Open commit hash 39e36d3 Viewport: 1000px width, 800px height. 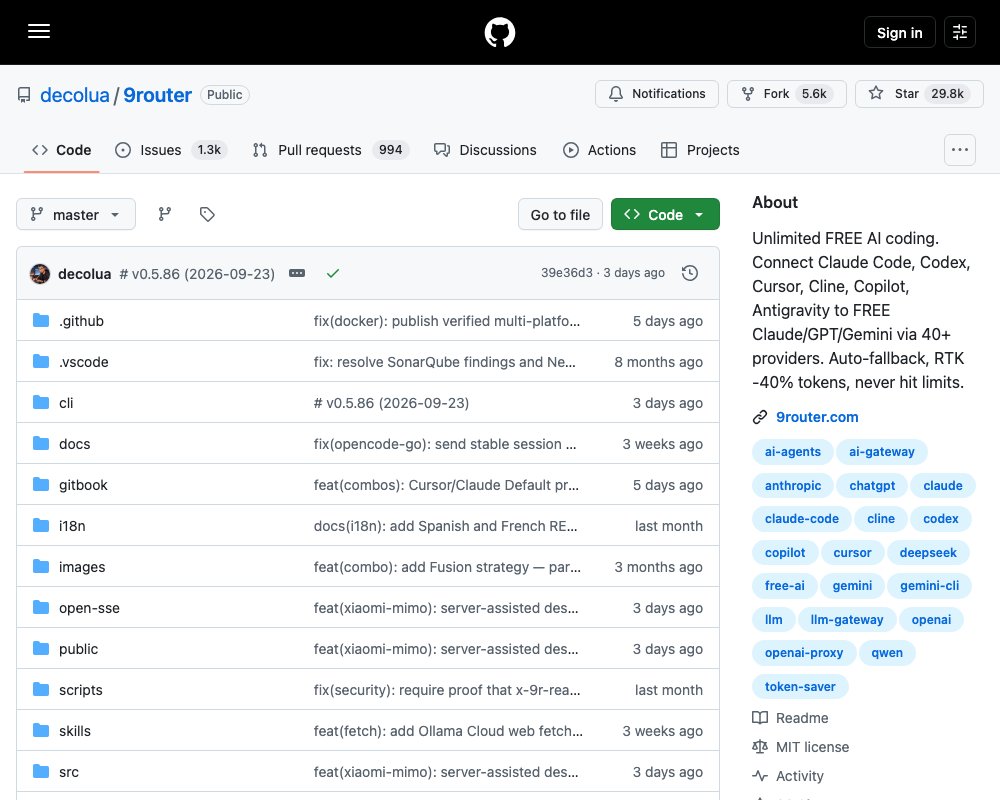566,273
